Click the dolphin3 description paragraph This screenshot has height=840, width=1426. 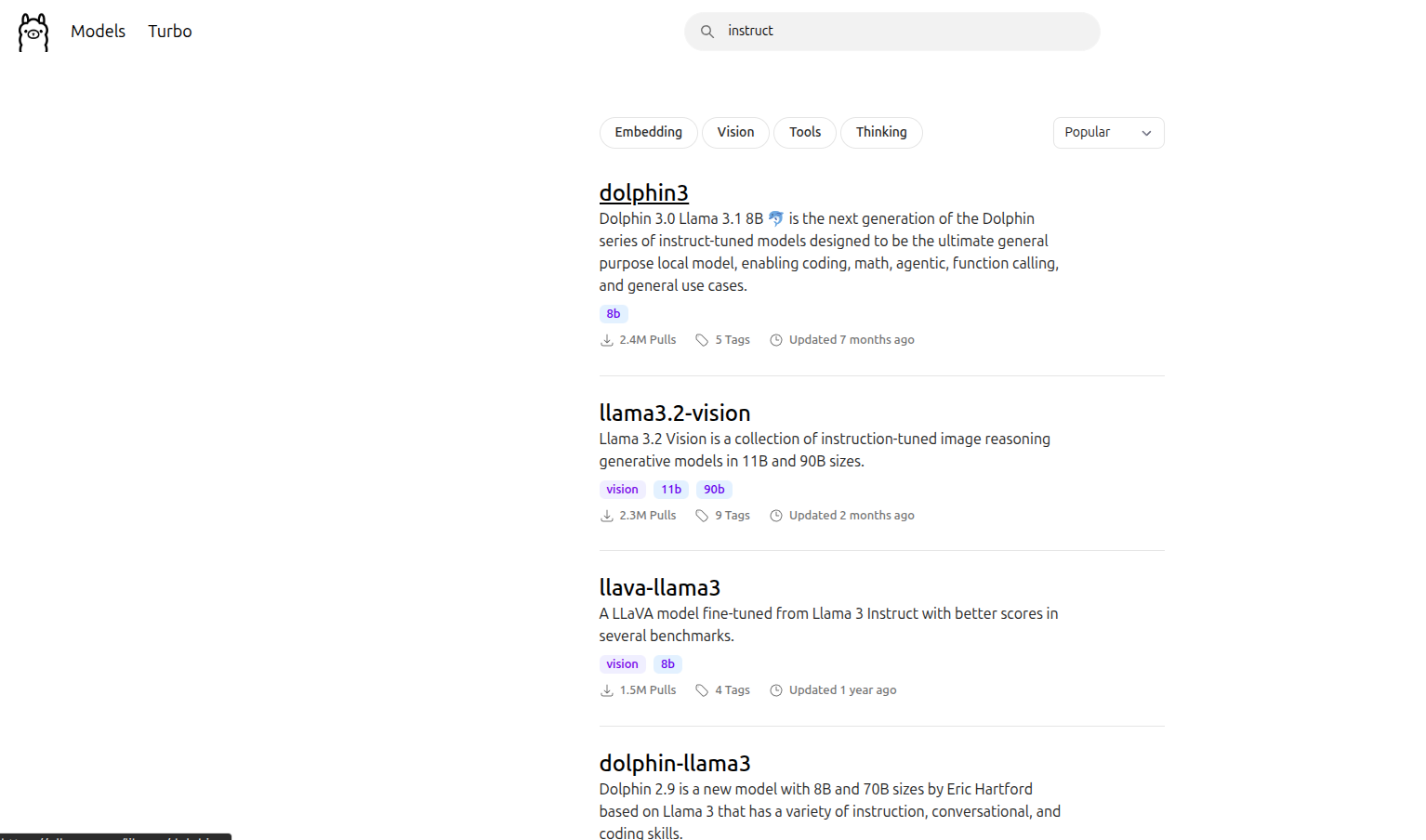point(829,252)
